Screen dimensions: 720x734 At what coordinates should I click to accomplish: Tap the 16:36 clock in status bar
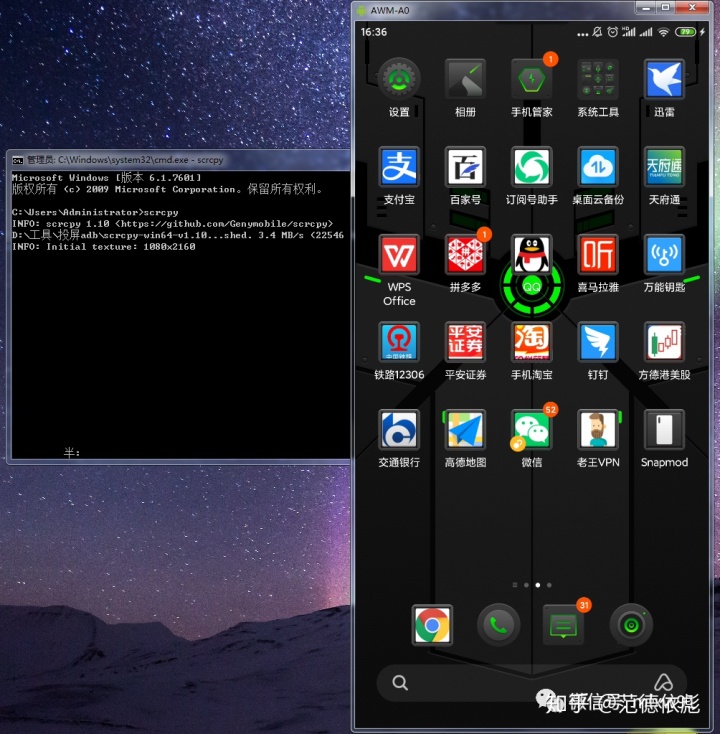tap(374, 32)
